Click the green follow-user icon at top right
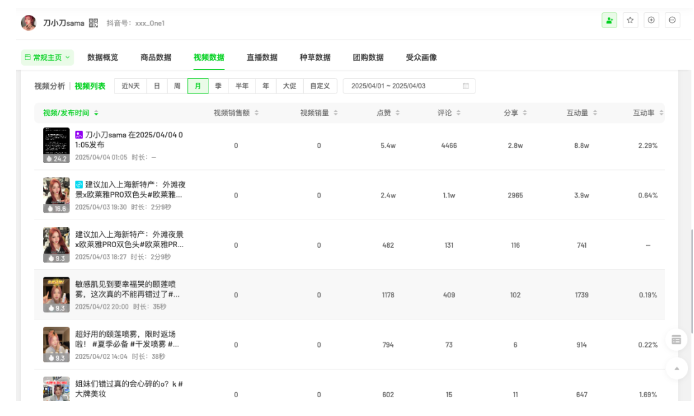This screenshot has height=416, width=694. tap(609, 20)
